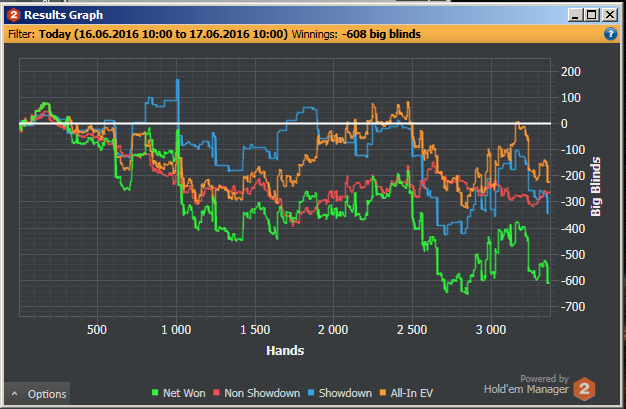Toggle the Showdown legend entry
This screenshot has width=626, height=409.
(x=340, y=393)
